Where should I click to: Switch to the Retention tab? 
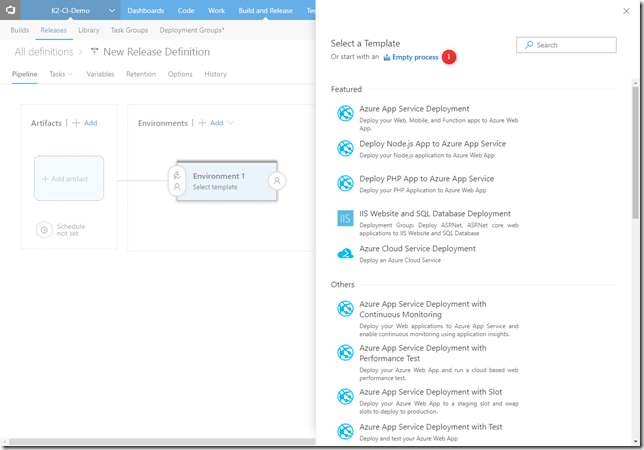141,74
